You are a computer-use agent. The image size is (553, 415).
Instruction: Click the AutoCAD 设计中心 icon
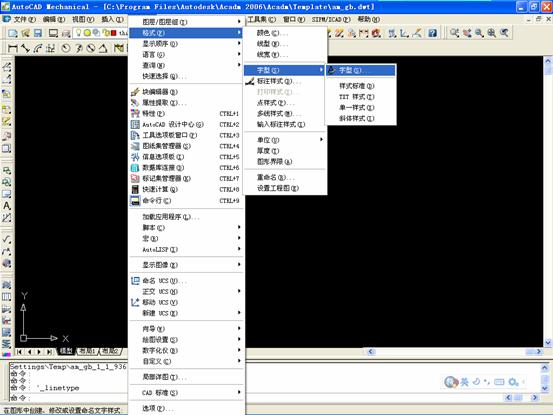[x=135, y=124]
